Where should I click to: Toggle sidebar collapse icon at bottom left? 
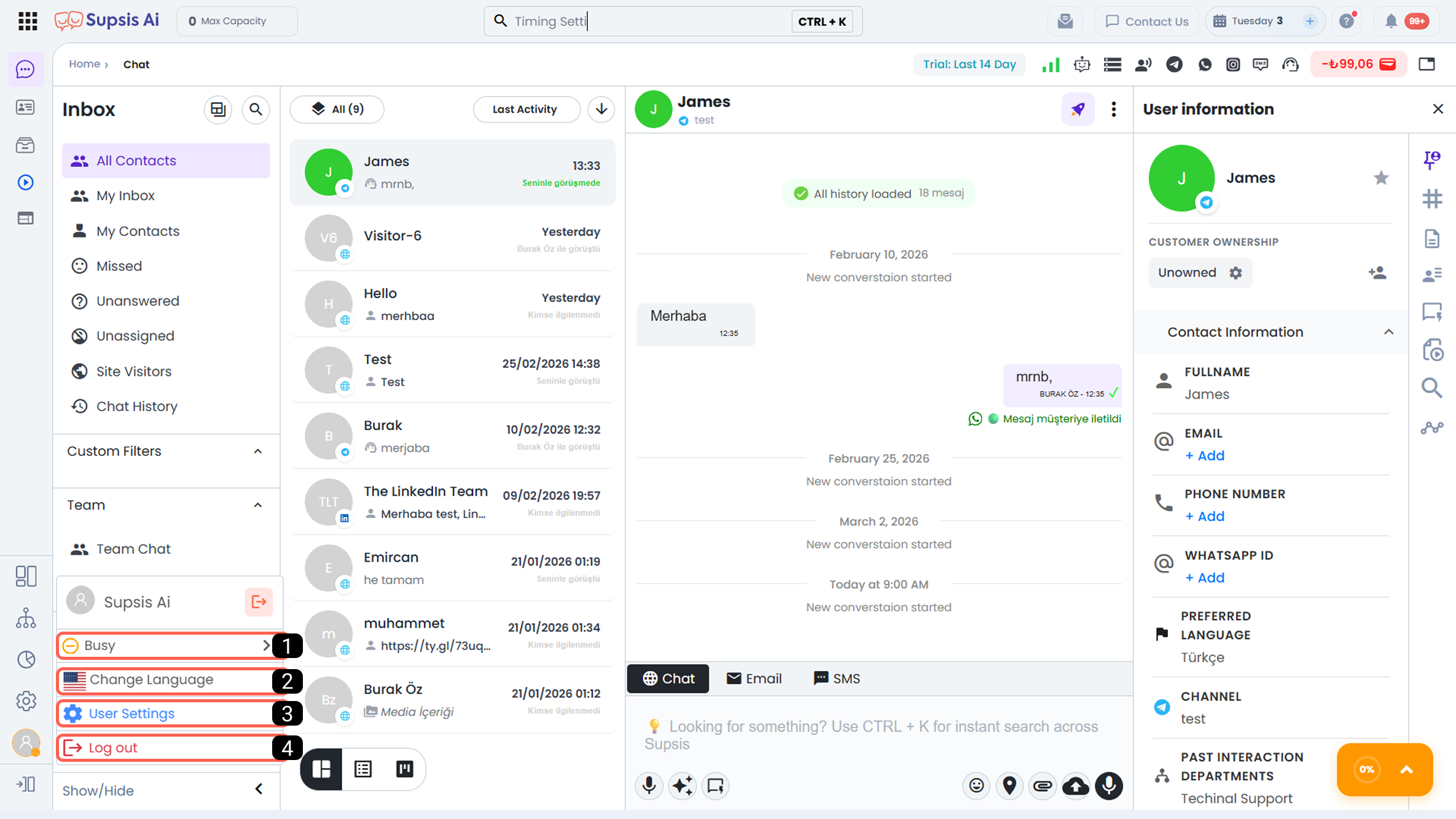26,784
